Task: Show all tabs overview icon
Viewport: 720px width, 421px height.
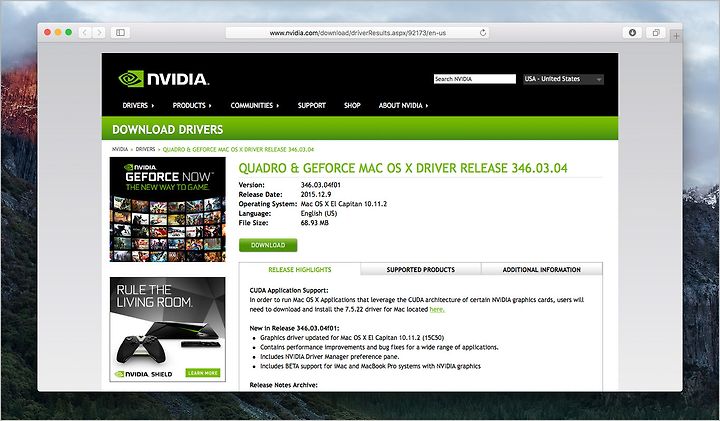Action: (656, 32)
